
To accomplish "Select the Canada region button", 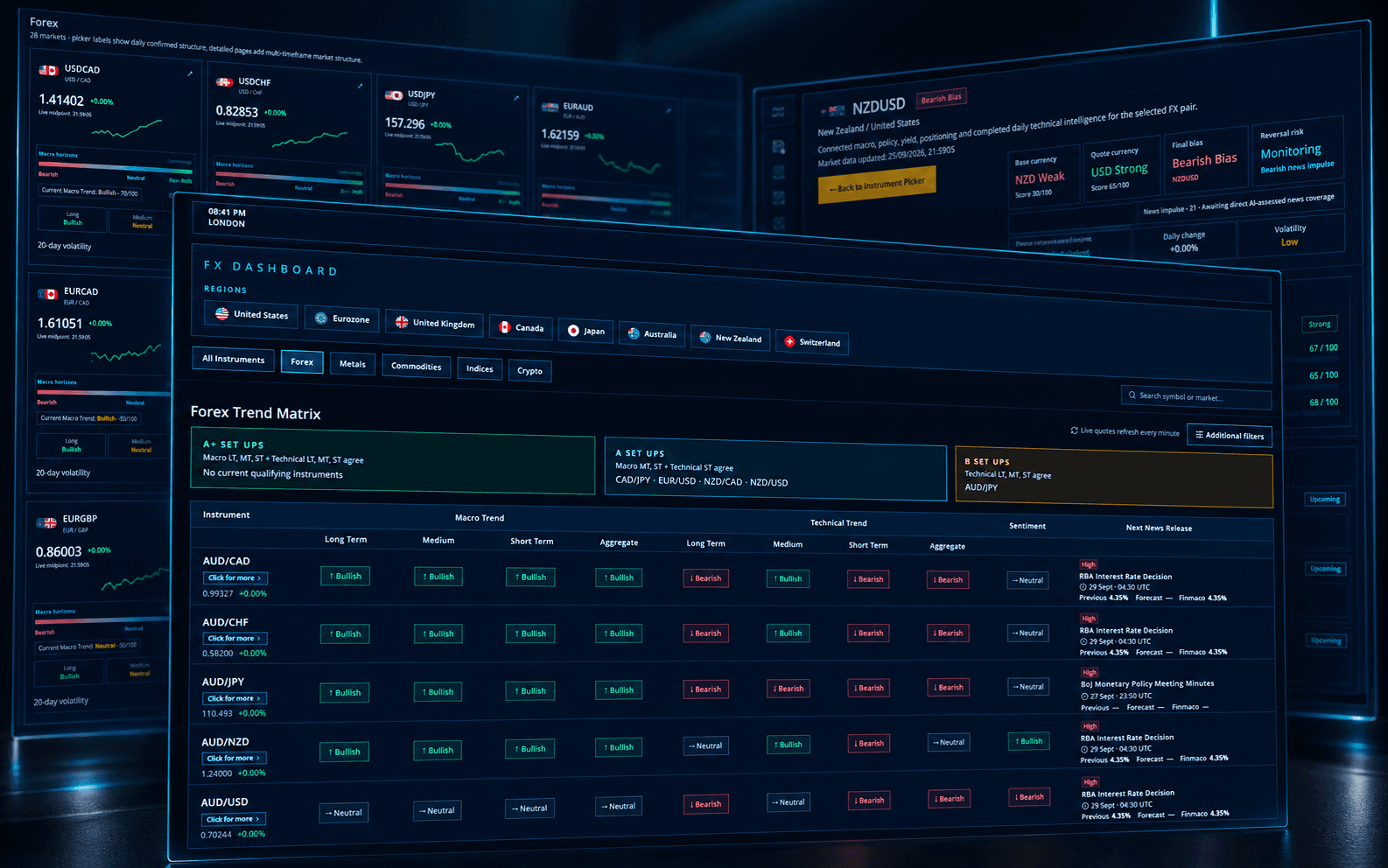I will 521,327.
